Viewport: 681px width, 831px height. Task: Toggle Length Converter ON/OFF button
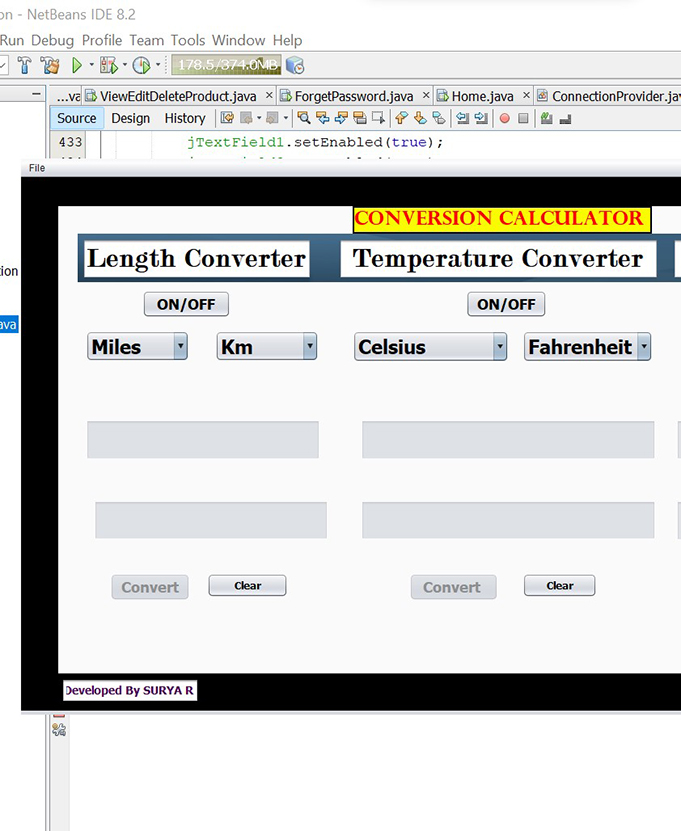(x=186, y=304)
